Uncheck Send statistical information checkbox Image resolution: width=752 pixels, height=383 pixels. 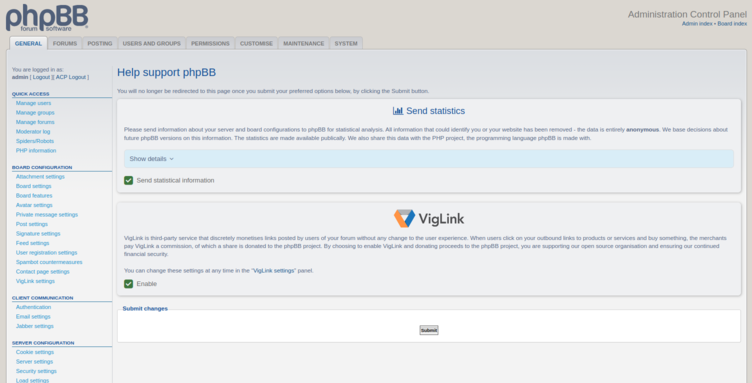[129, 180]
